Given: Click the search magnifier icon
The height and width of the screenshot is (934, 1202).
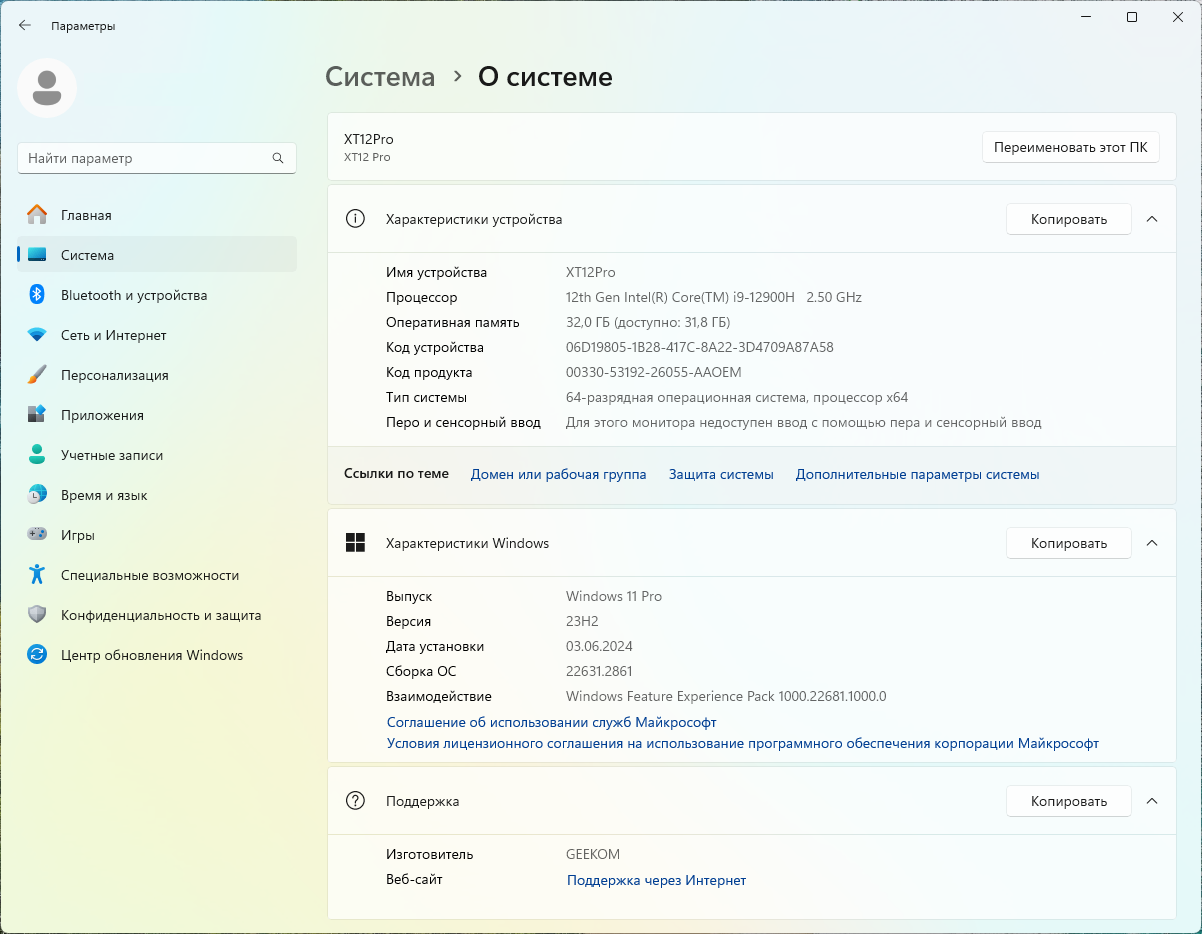Looking at the screenshot, I should [278, 158].
